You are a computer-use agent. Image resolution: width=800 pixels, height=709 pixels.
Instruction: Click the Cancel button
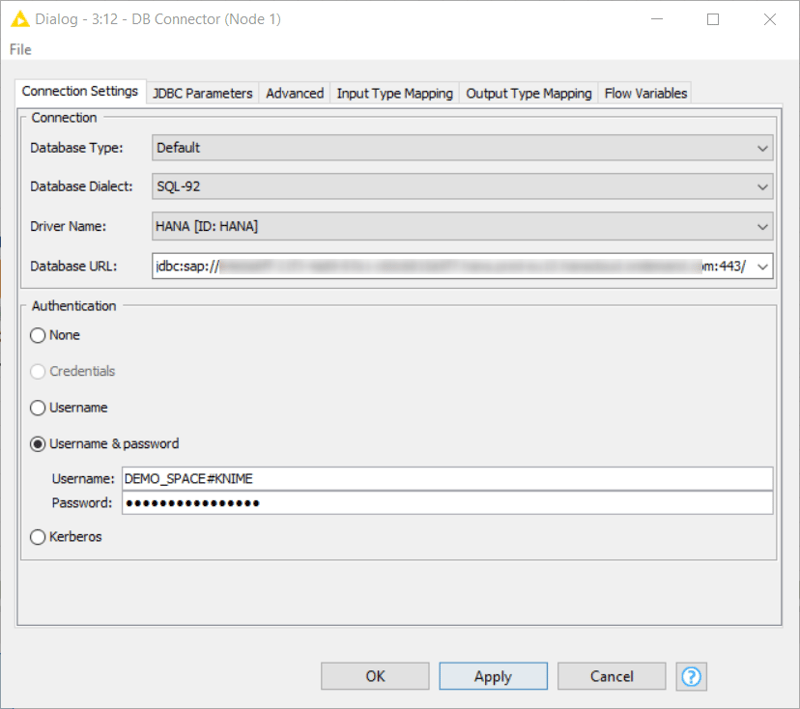(612, 676)
